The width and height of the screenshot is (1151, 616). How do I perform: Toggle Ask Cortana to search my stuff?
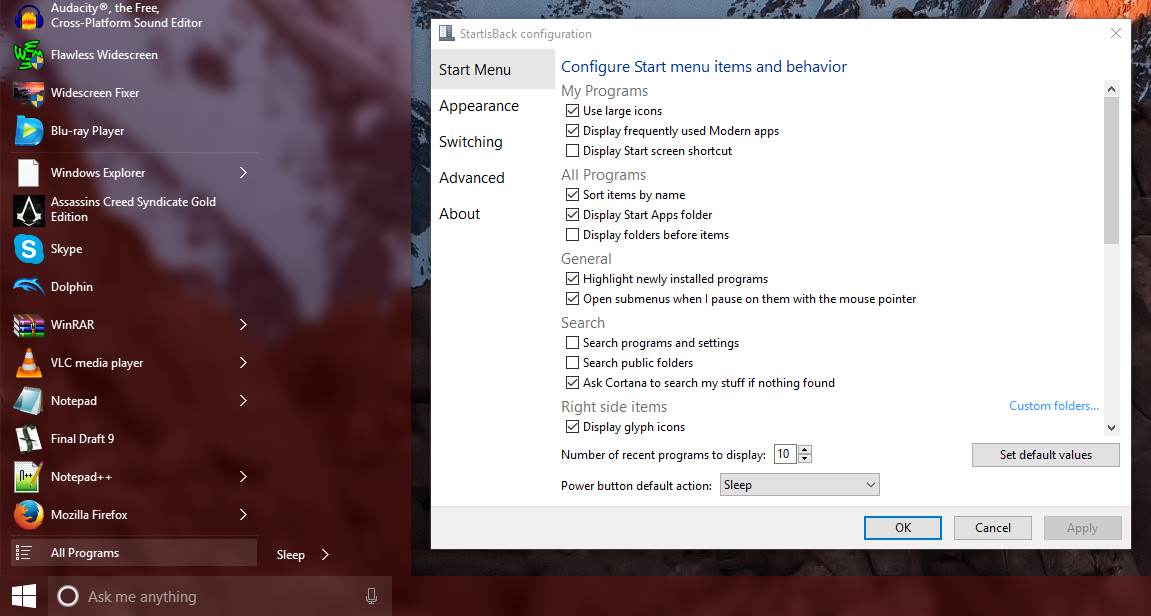(573, 383)
